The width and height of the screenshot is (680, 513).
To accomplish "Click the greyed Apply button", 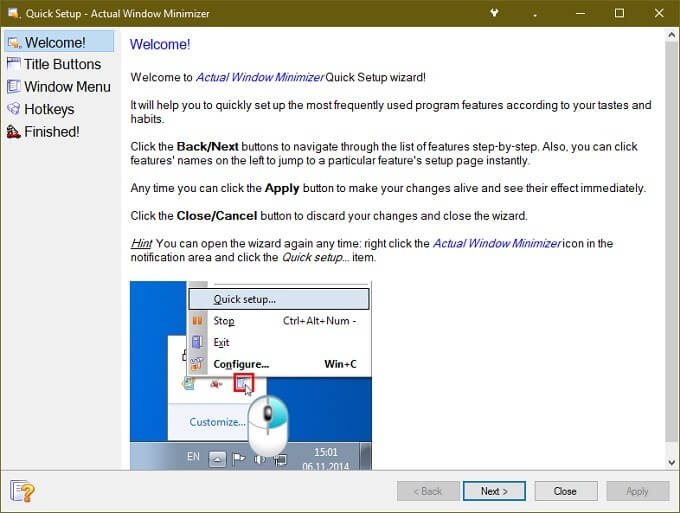I will coord(638,491).
